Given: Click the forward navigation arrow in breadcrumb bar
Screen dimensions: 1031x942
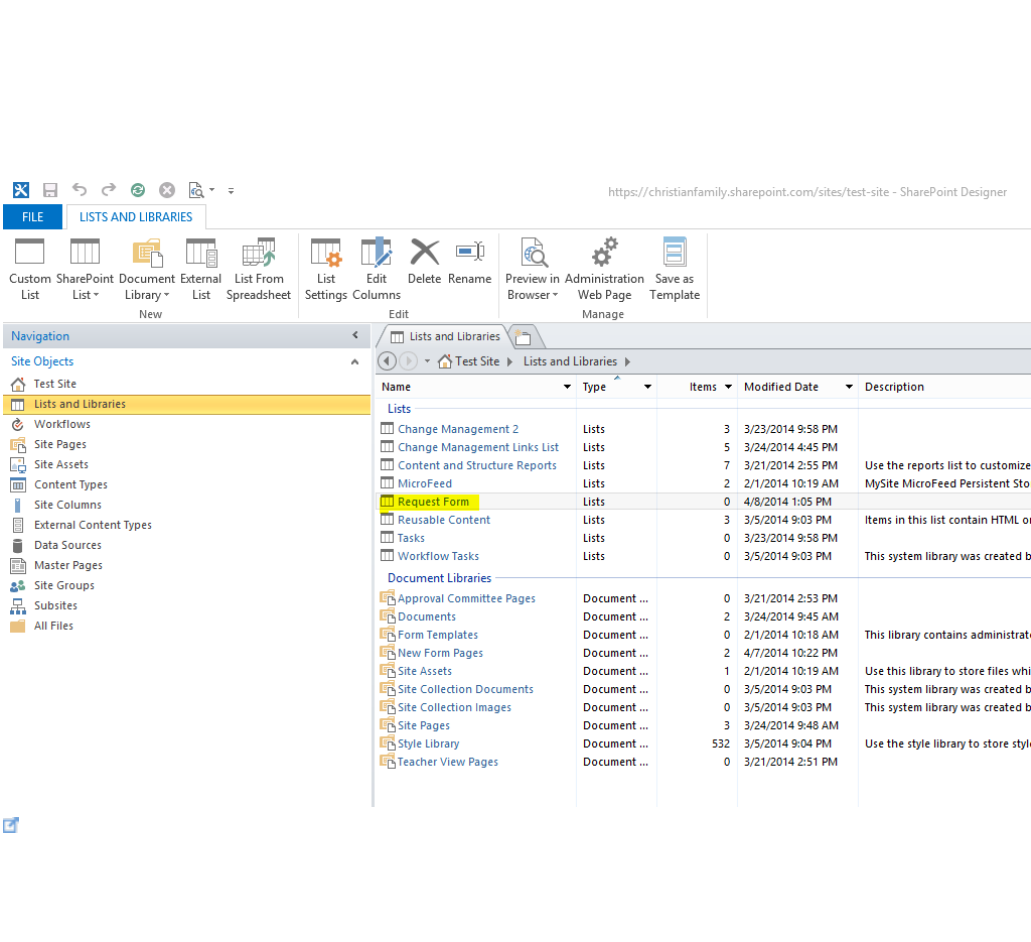Looking at the screenshot, I should (408, 361).
